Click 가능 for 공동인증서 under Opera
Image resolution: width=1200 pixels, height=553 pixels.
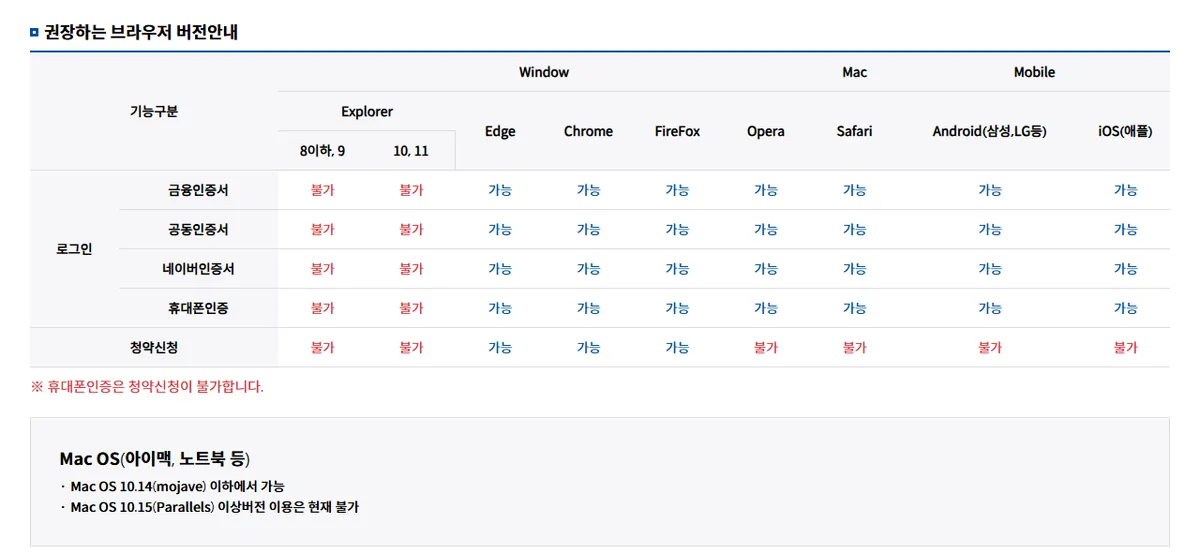pos(766,229)
